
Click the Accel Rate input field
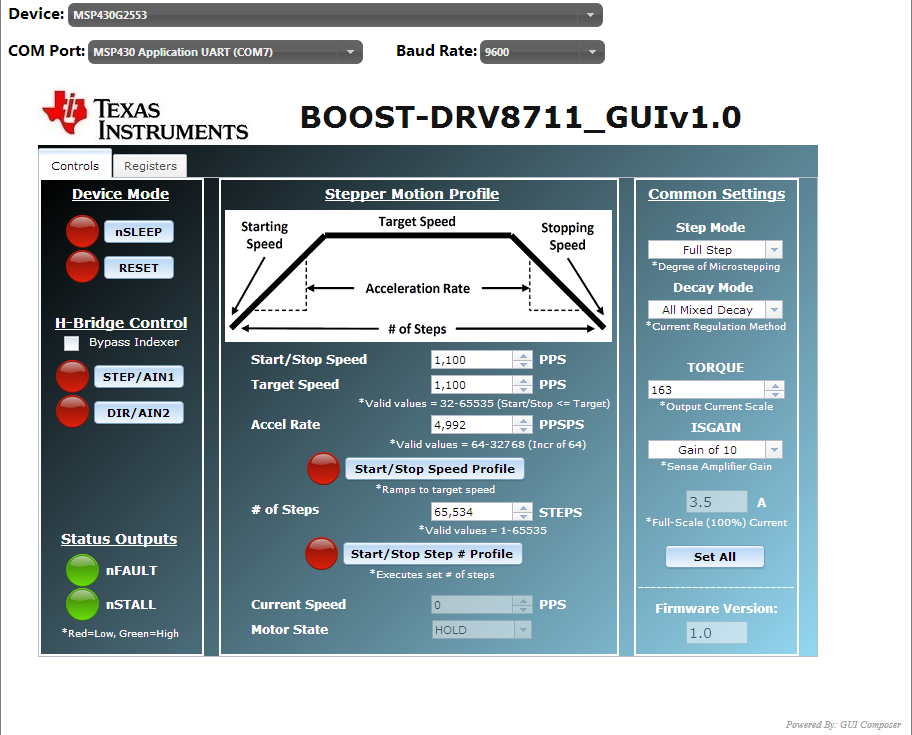tap(472, 425)
